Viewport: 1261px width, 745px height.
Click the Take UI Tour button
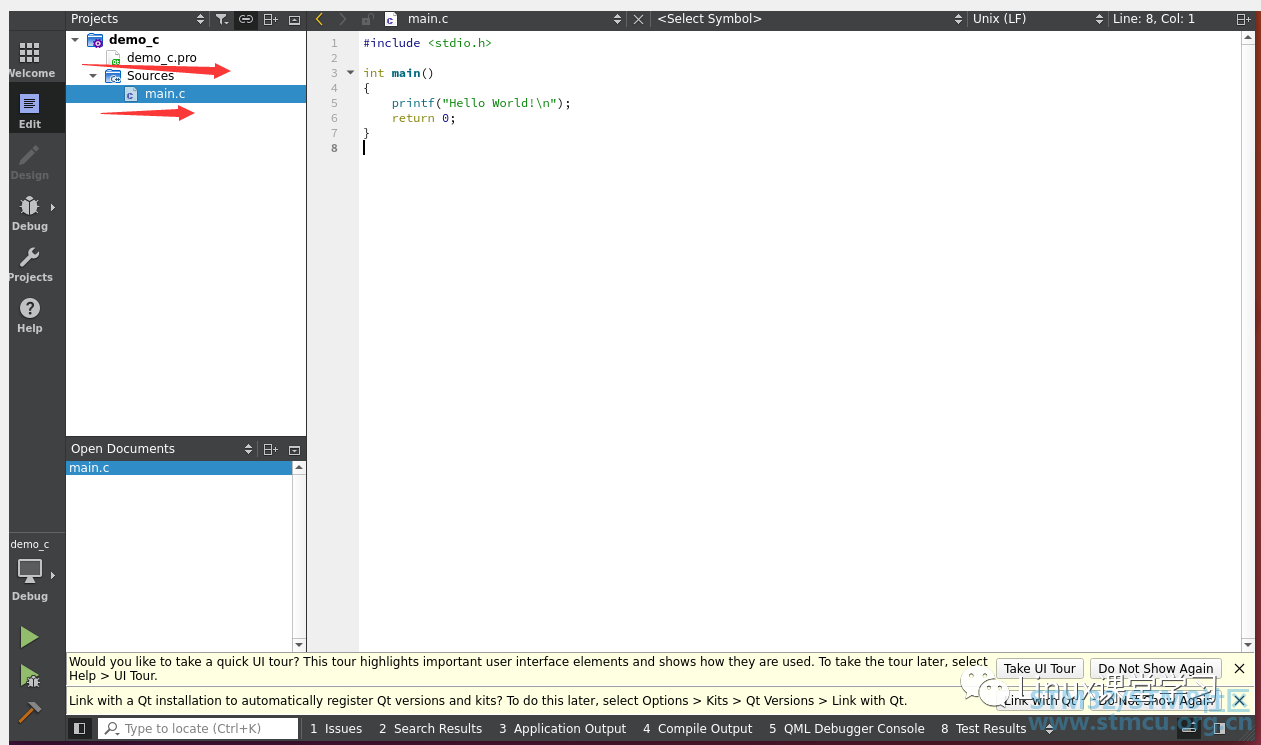coord(1040,669)
